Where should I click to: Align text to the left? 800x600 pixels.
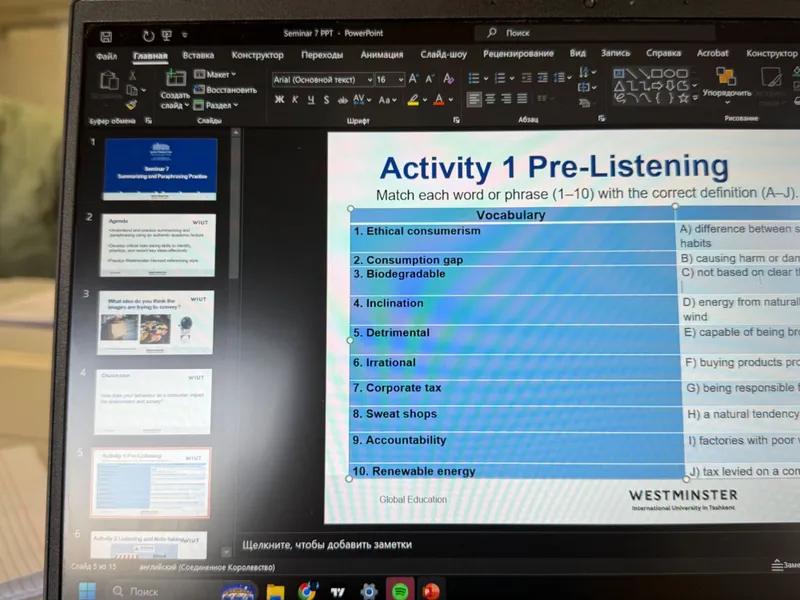pos(474,98)
